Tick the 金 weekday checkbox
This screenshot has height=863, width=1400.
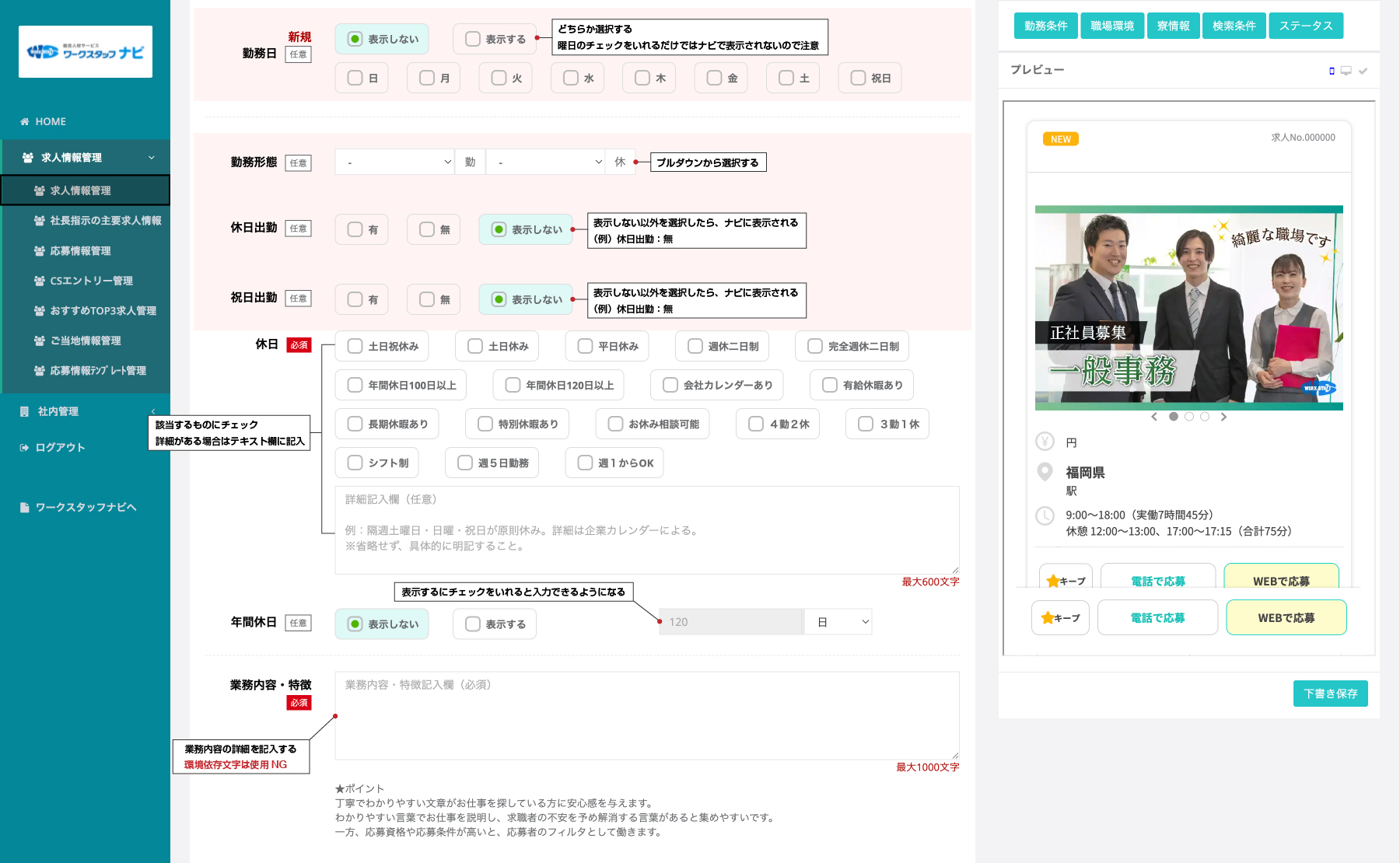pyautogui.click(x=714, y=78)
